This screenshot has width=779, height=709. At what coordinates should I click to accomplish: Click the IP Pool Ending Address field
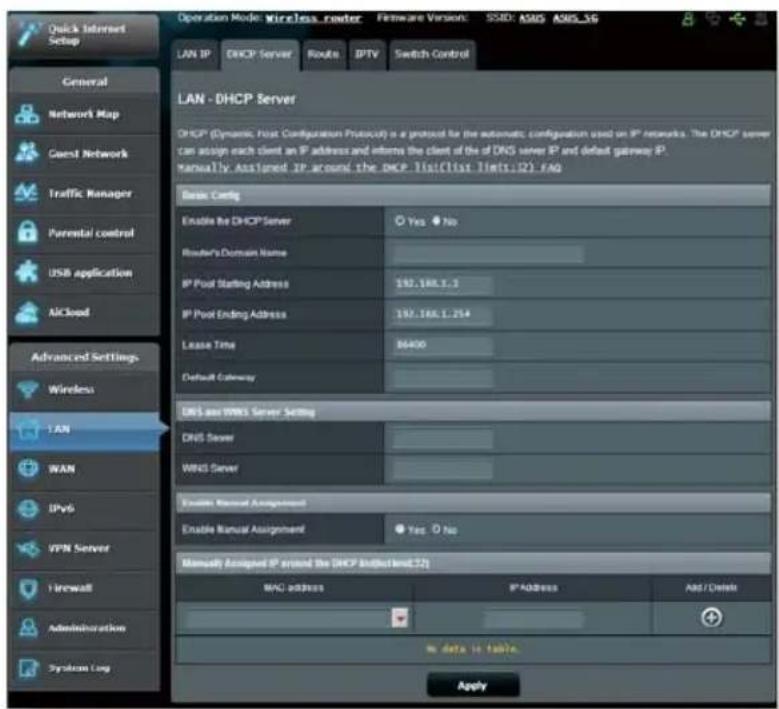[442, 315]
